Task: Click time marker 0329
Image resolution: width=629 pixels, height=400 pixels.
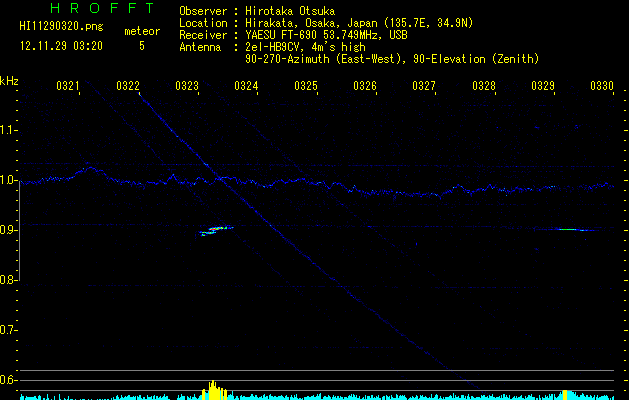Action: [543, 86]
